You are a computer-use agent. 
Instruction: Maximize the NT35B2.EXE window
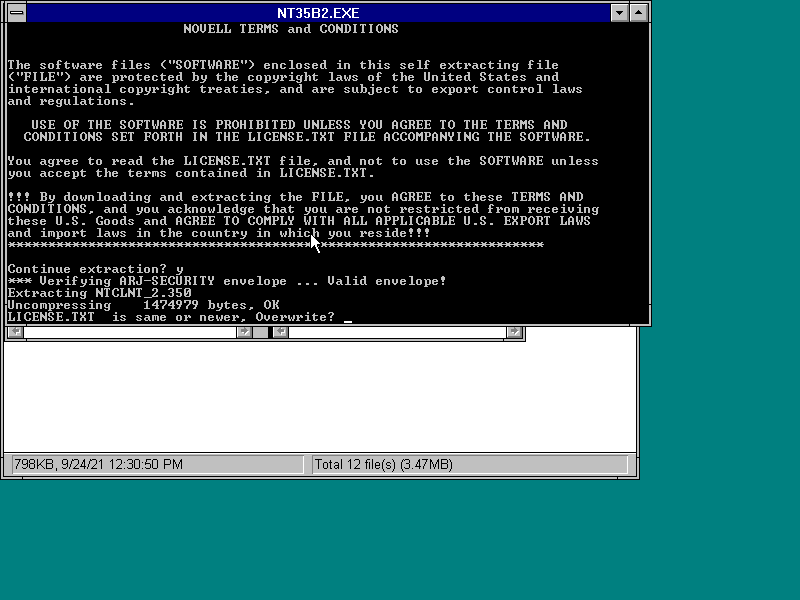639,13
